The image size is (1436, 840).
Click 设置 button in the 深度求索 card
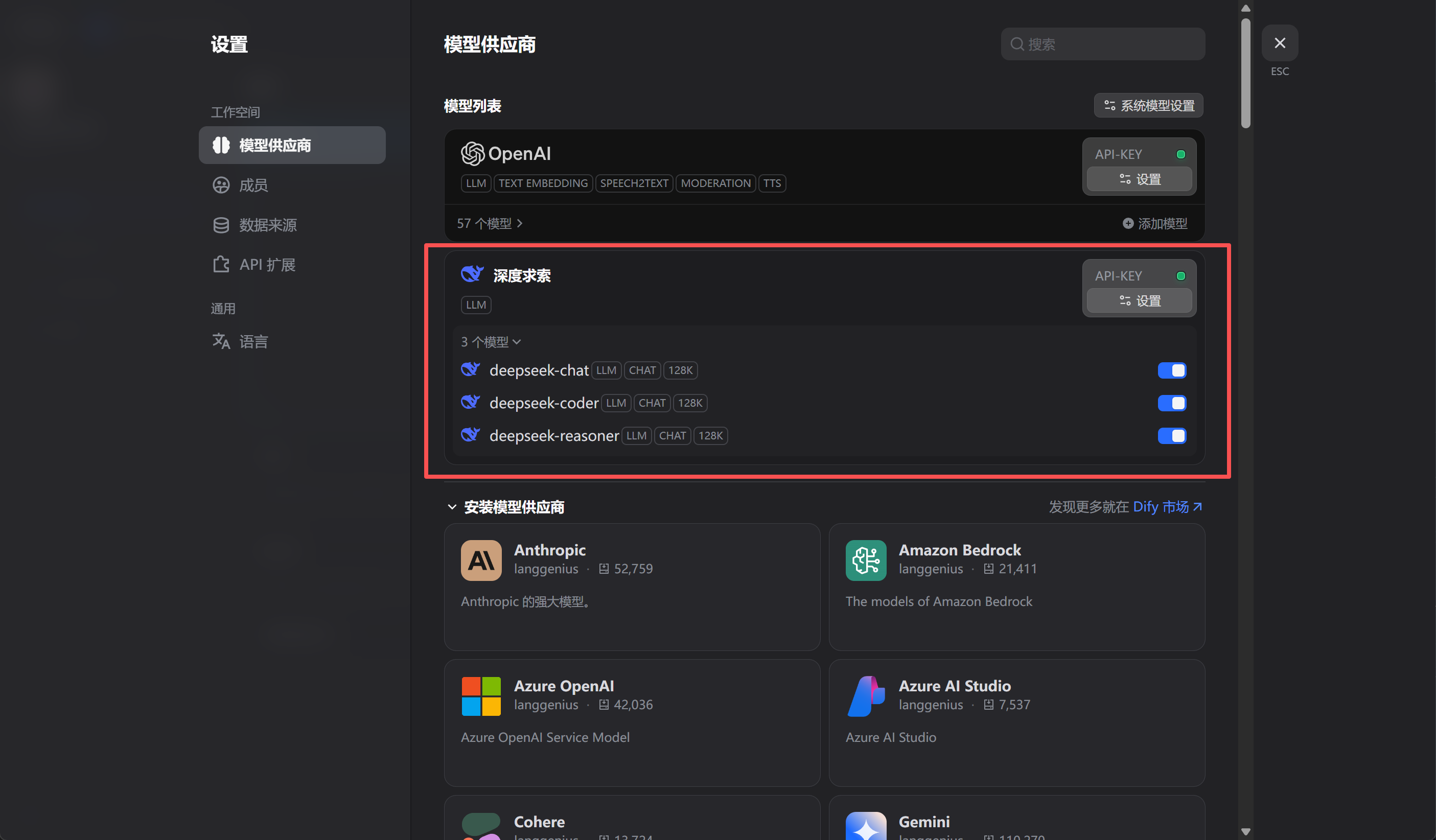click(x=1139, y=300)
